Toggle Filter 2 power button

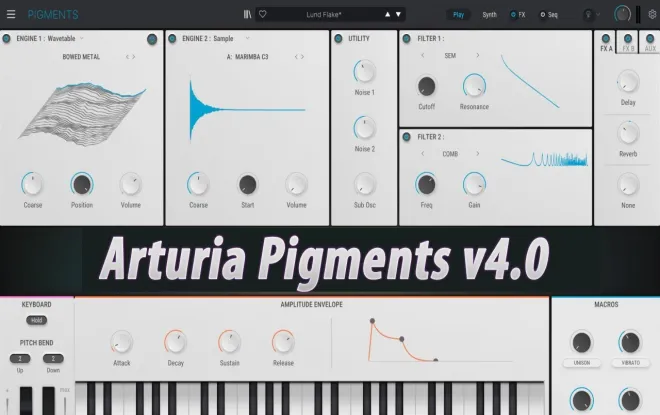click(406, 137)
